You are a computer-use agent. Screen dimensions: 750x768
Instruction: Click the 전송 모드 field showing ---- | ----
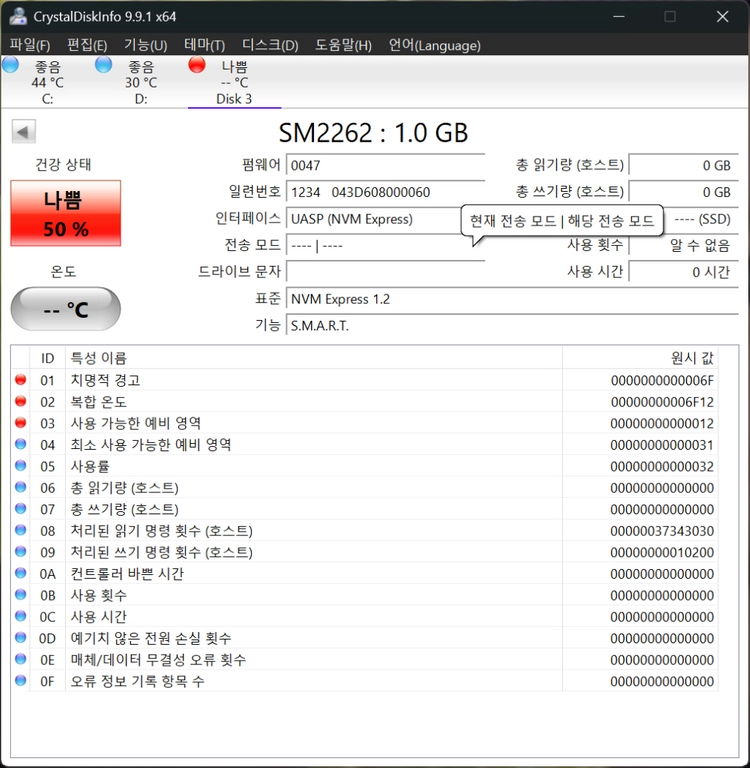click(386, 245)
